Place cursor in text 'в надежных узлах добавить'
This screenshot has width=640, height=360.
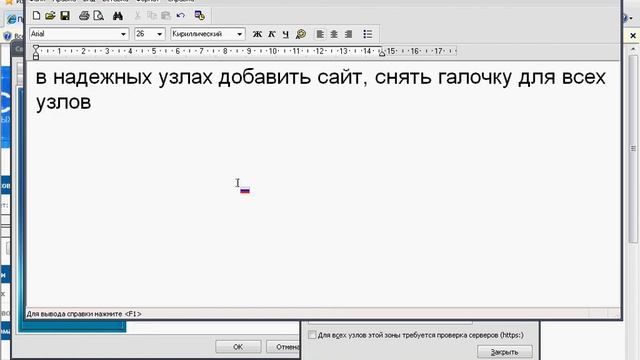tap(173, 77)
